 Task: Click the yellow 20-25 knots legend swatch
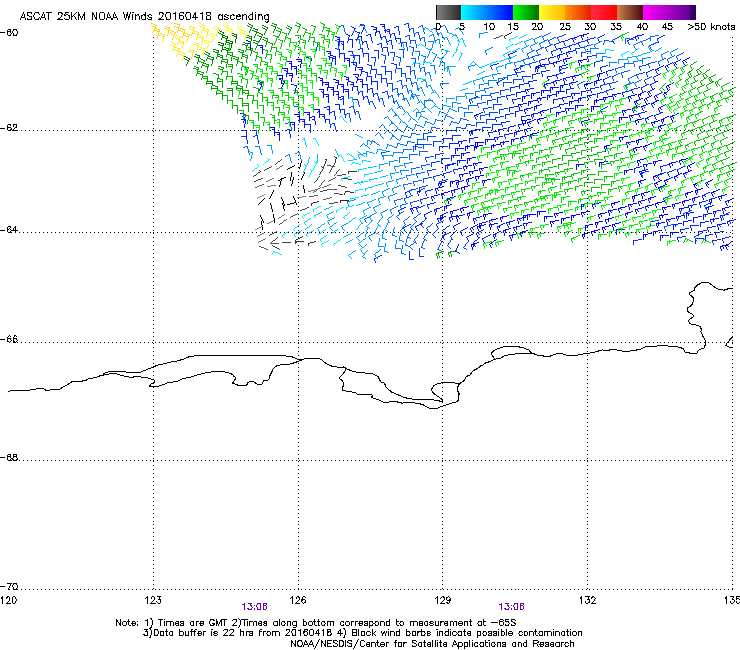click(552, 12)
